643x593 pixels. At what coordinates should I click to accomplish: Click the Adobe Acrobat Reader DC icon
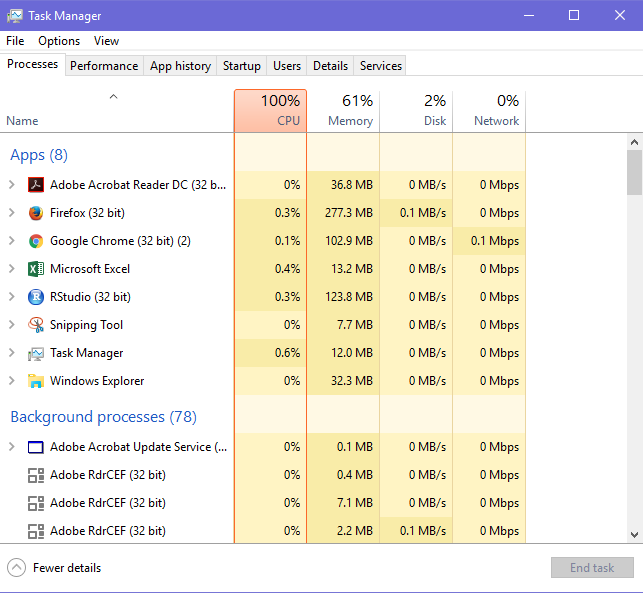coord(36,185)
